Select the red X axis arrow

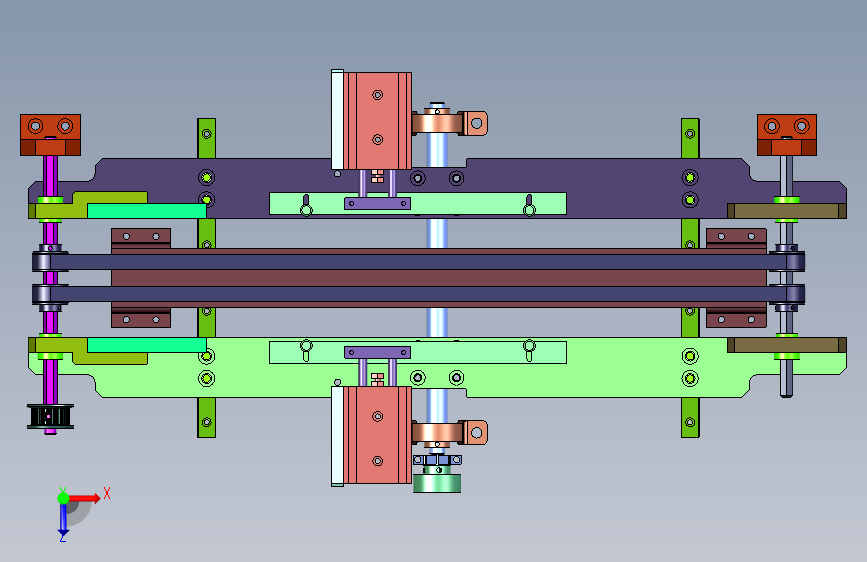pos(84,498)
